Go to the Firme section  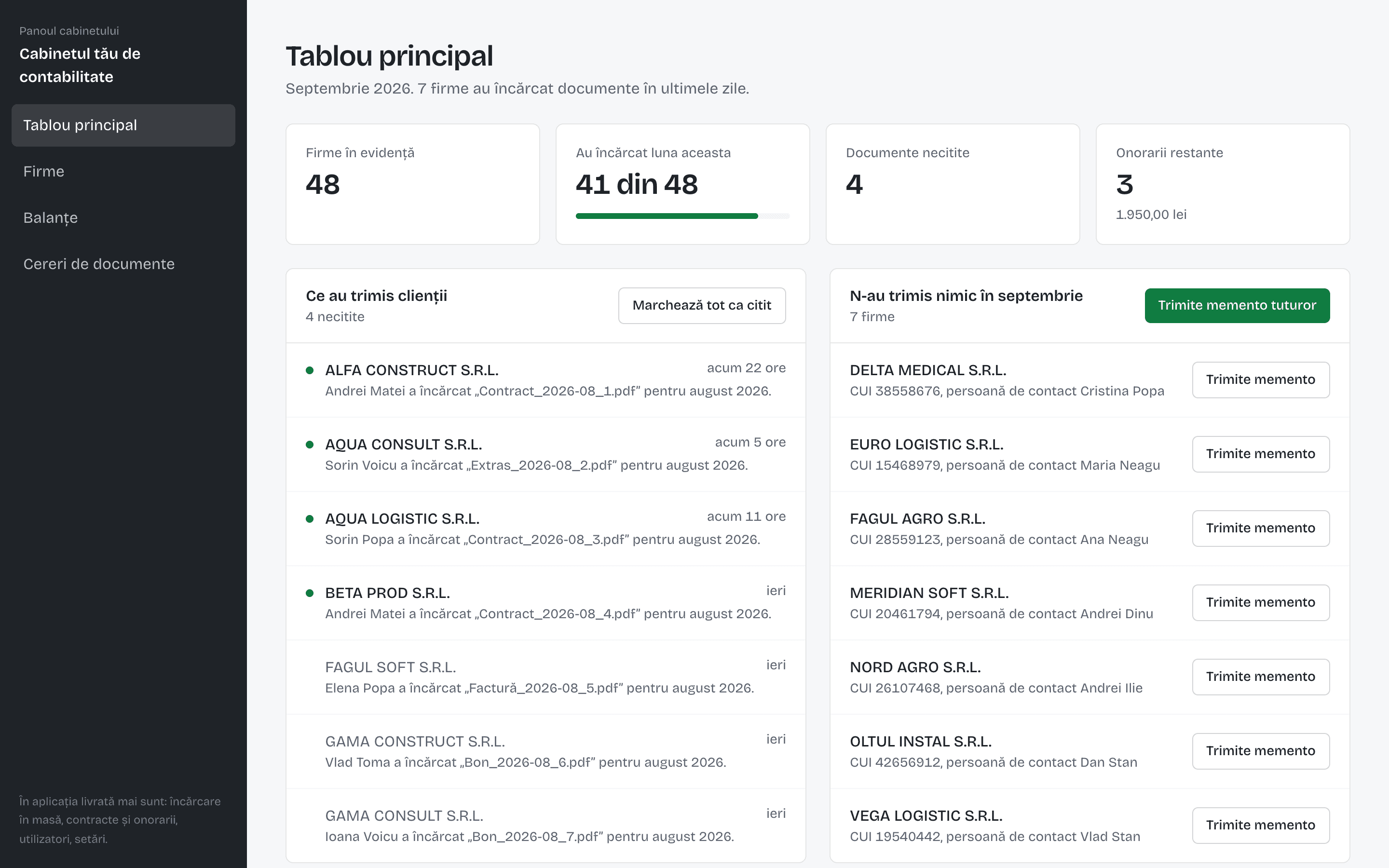(x=123, y=171)
